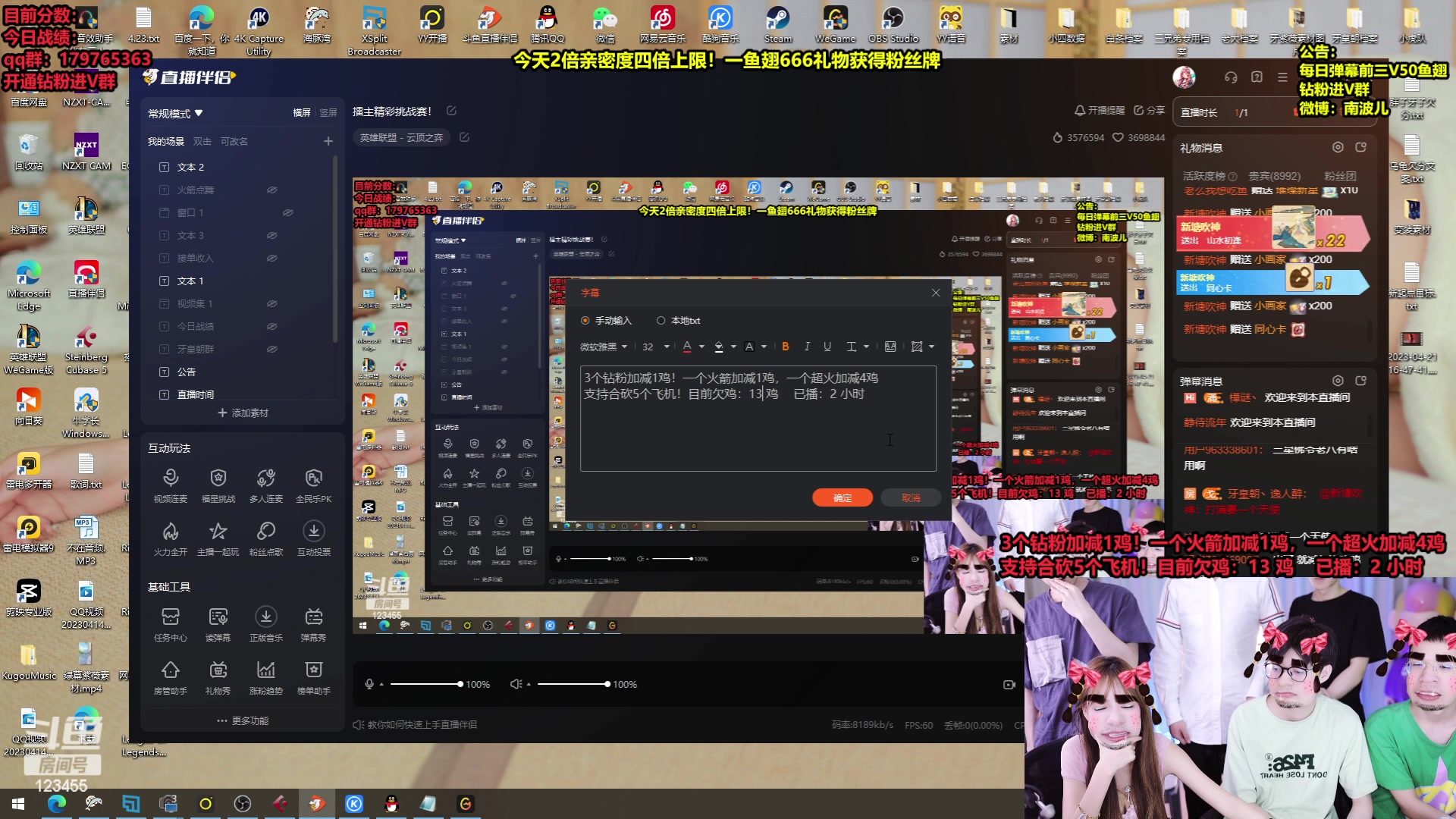Toggle underline in the 字幕 dialog
This screenshot has height=819, width=1456.
click(x=827, y=347)
